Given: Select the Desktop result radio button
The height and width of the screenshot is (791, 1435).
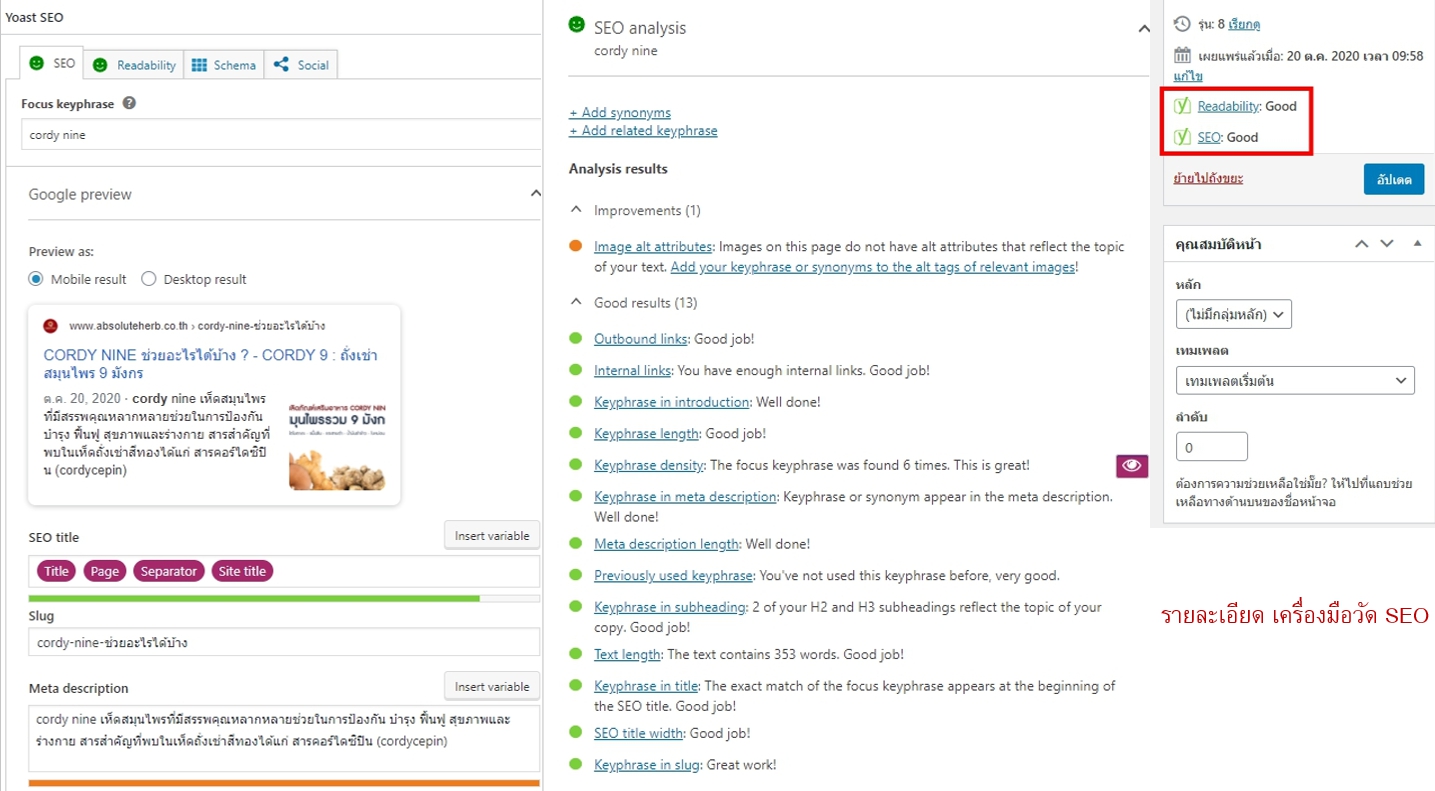Looking at the screenshot, I should coord(149,279).
